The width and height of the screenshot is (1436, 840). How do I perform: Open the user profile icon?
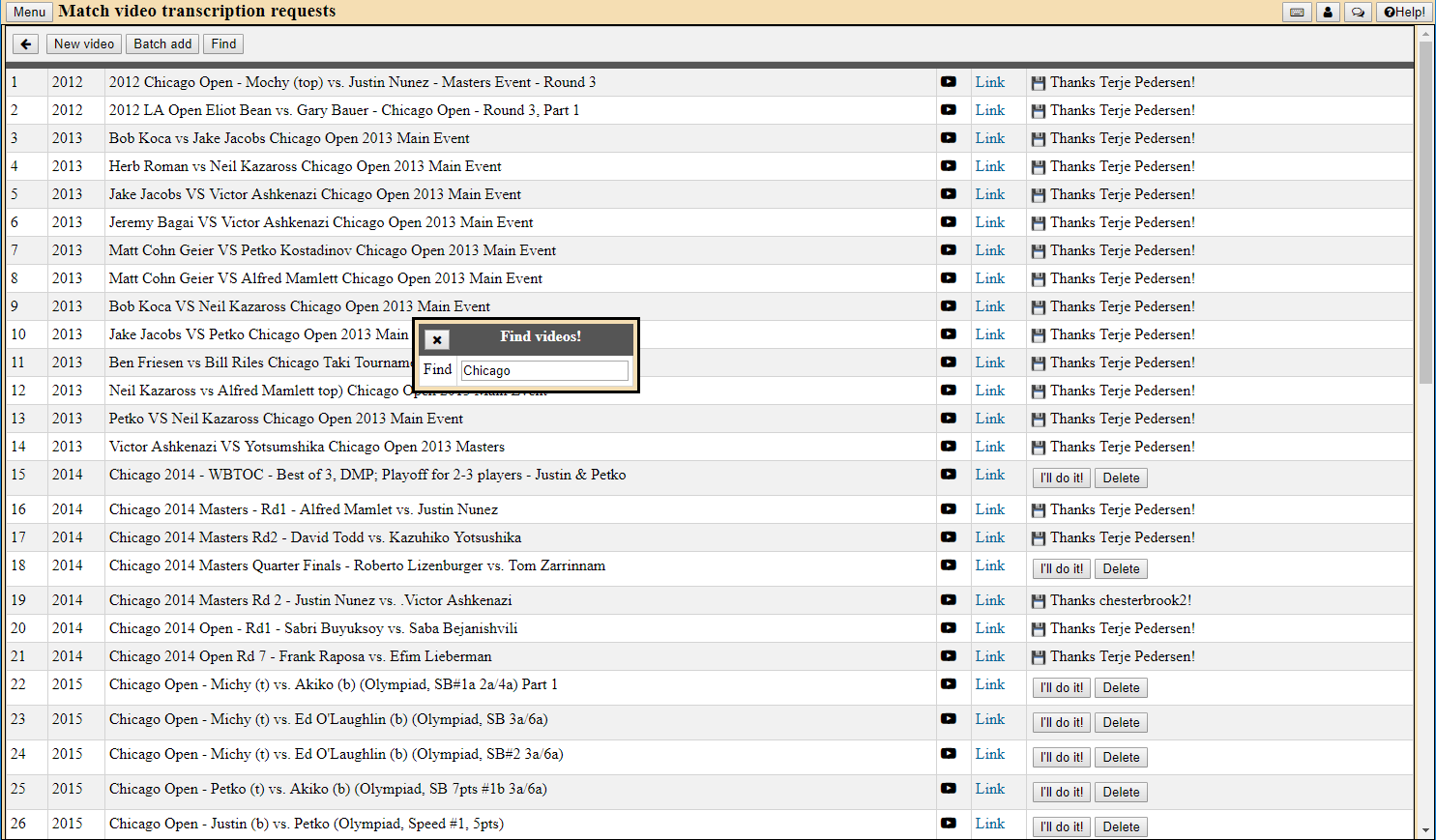[x=1328, y=13]
